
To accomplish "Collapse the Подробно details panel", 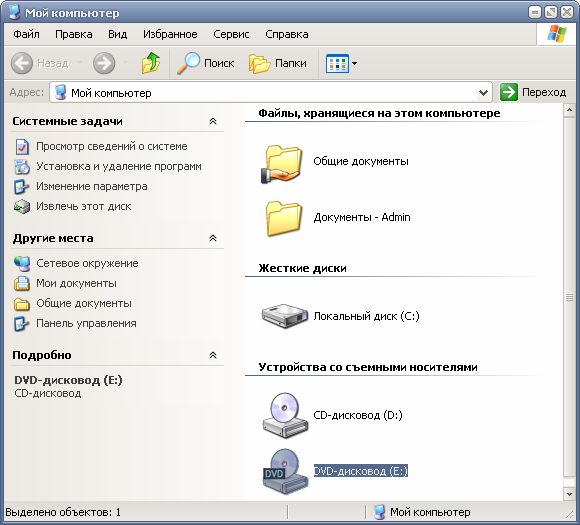I will tap(213, 355).
